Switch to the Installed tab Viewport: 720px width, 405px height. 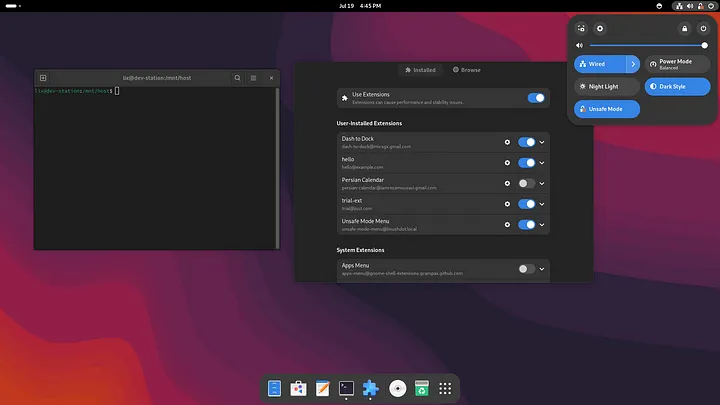point(420,70)
